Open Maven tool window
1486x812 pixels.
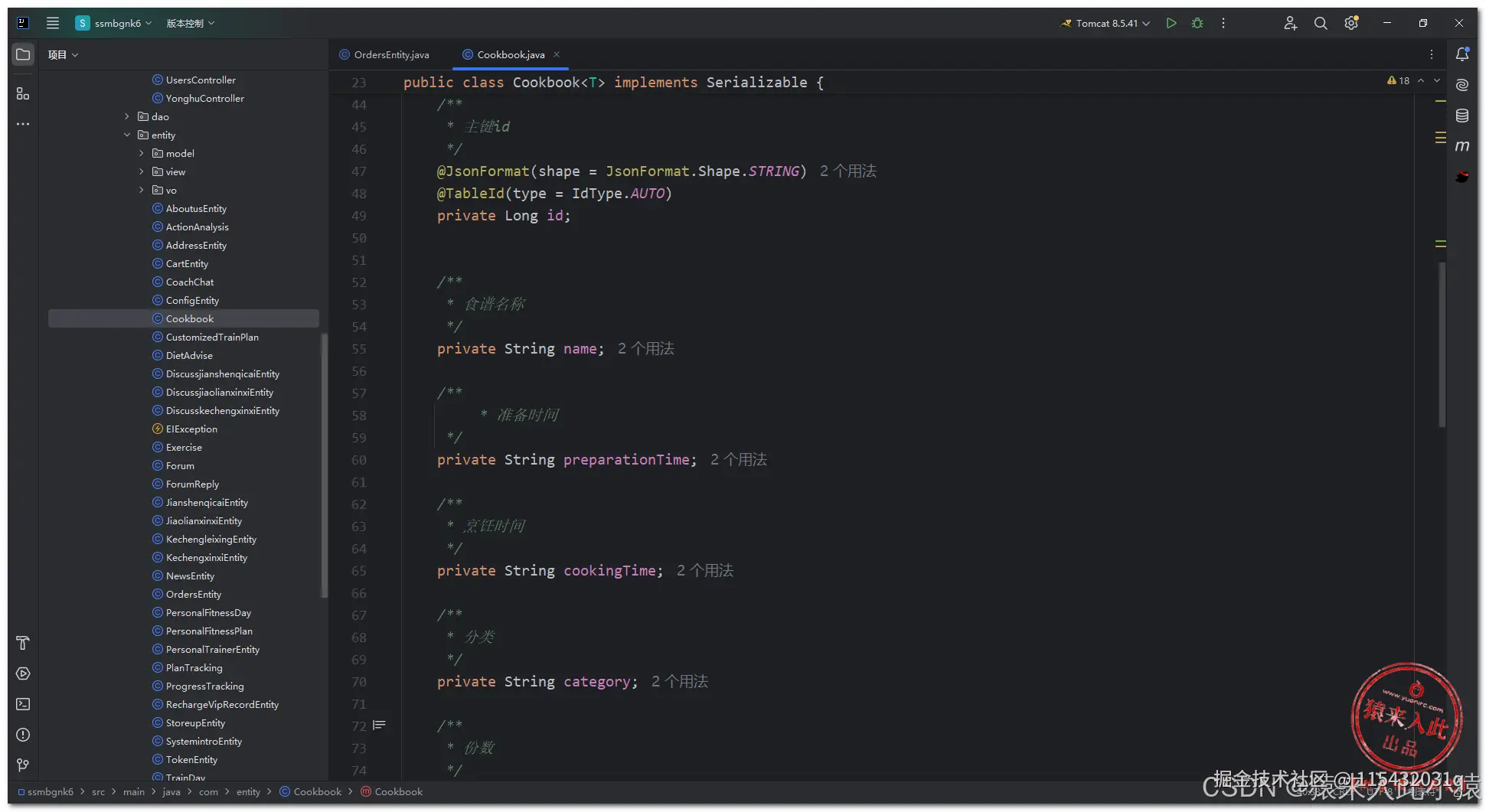pyautogui.click(x=1462, y=145)
